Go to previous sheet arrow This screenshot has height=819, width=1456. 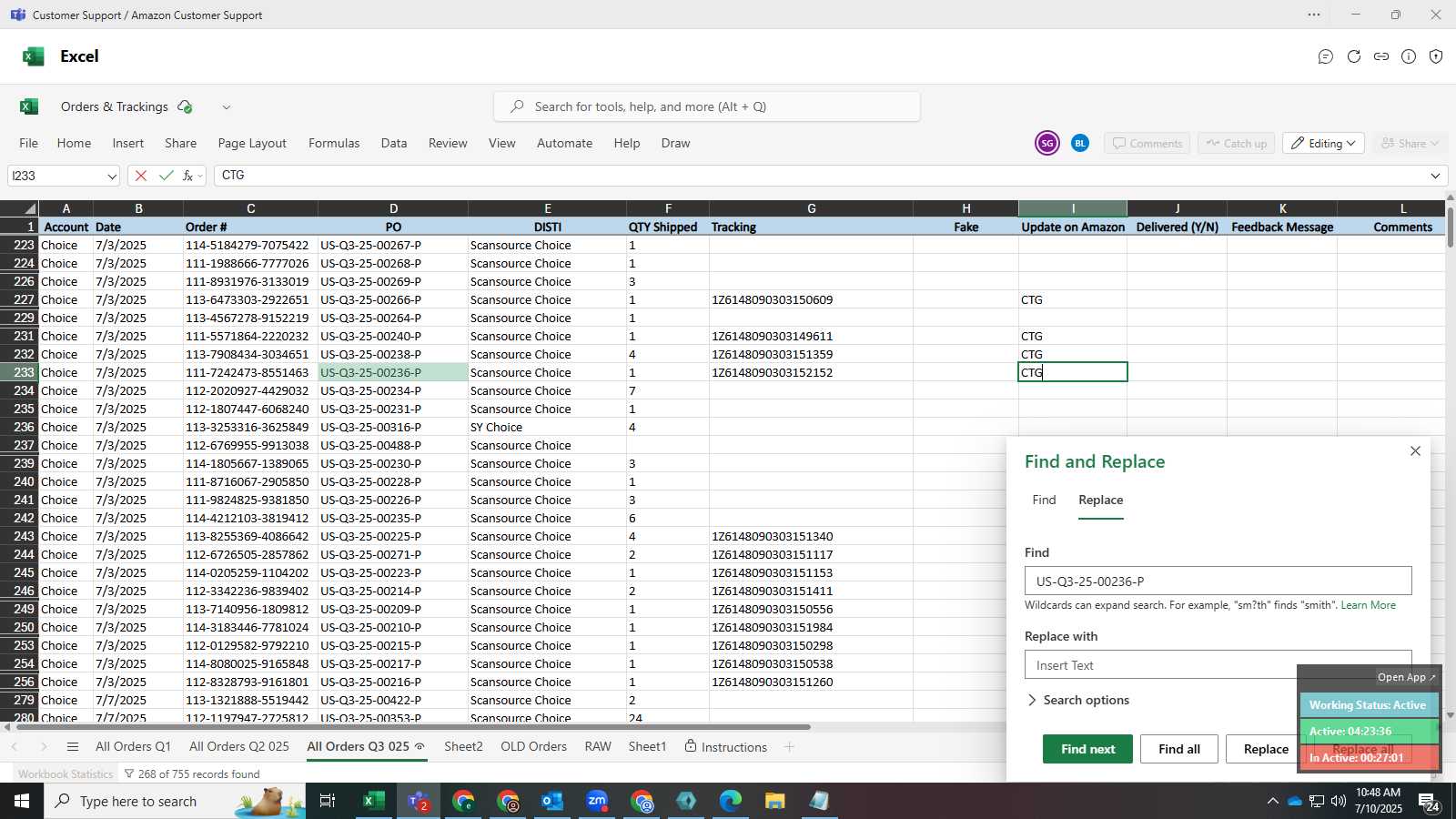[15, 747]
